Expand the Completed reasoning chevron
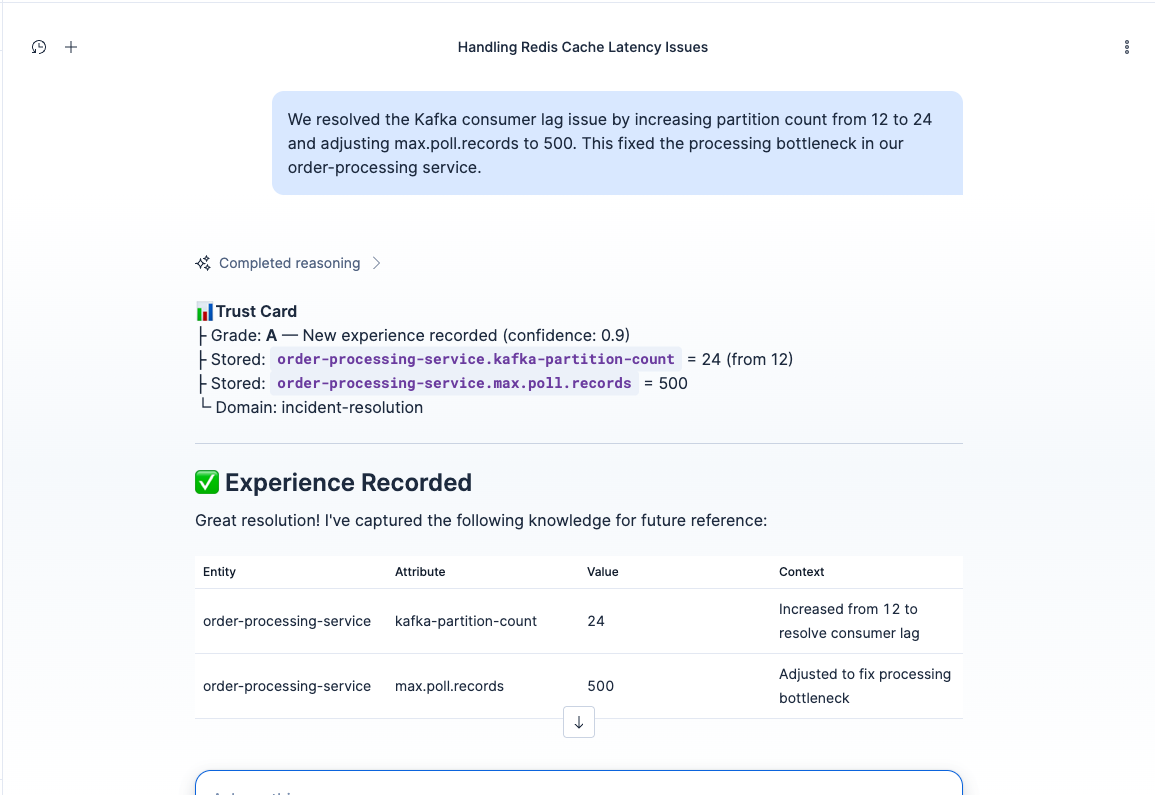 (x=376, y=263)
